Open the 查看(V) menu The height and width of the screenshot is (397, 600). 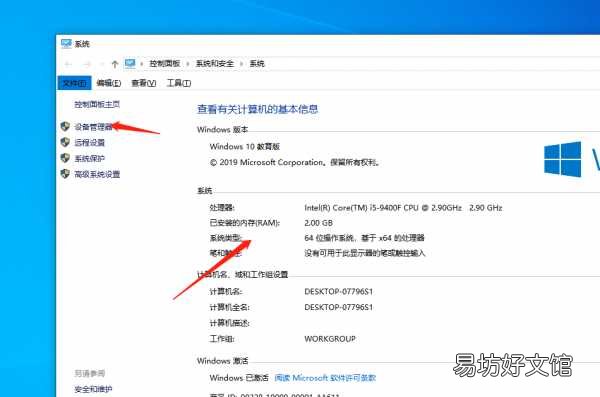(144, 83)
